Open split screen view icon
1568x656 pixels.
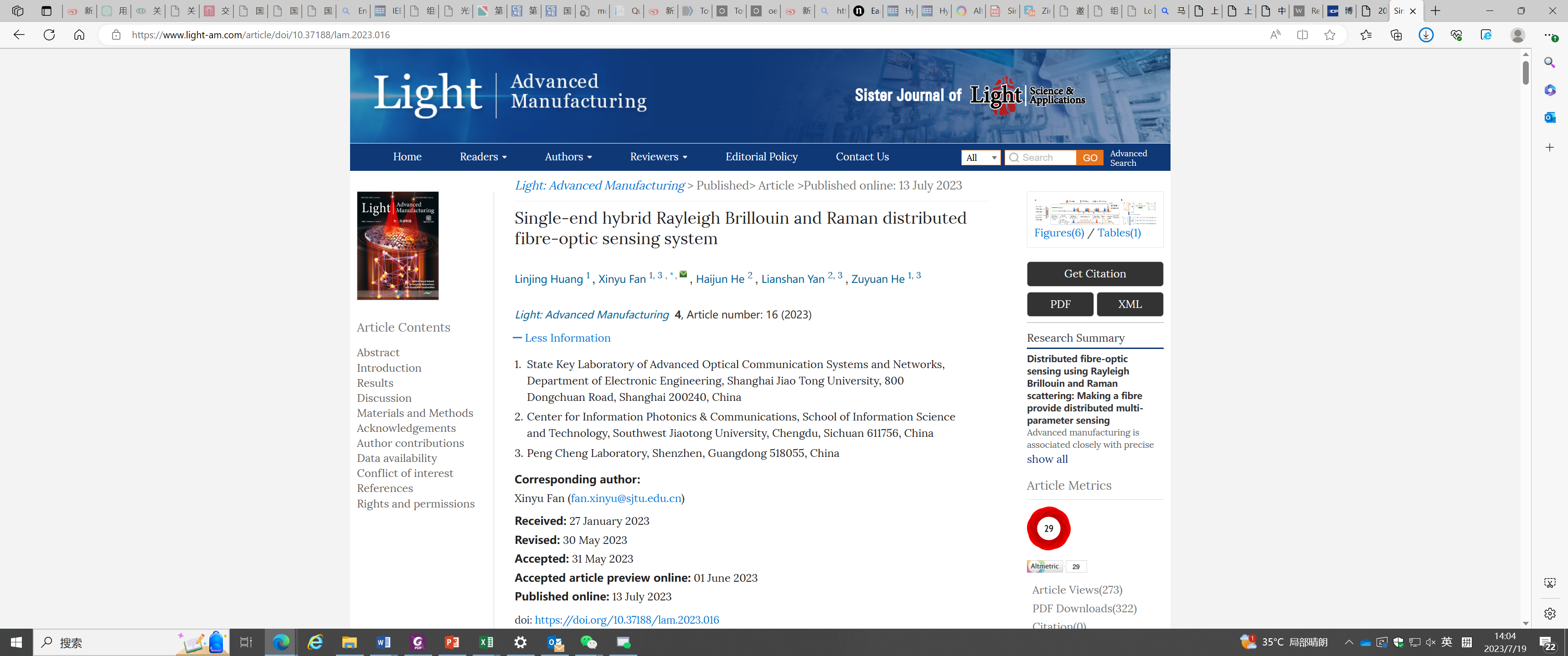(x=1302, y=35)
